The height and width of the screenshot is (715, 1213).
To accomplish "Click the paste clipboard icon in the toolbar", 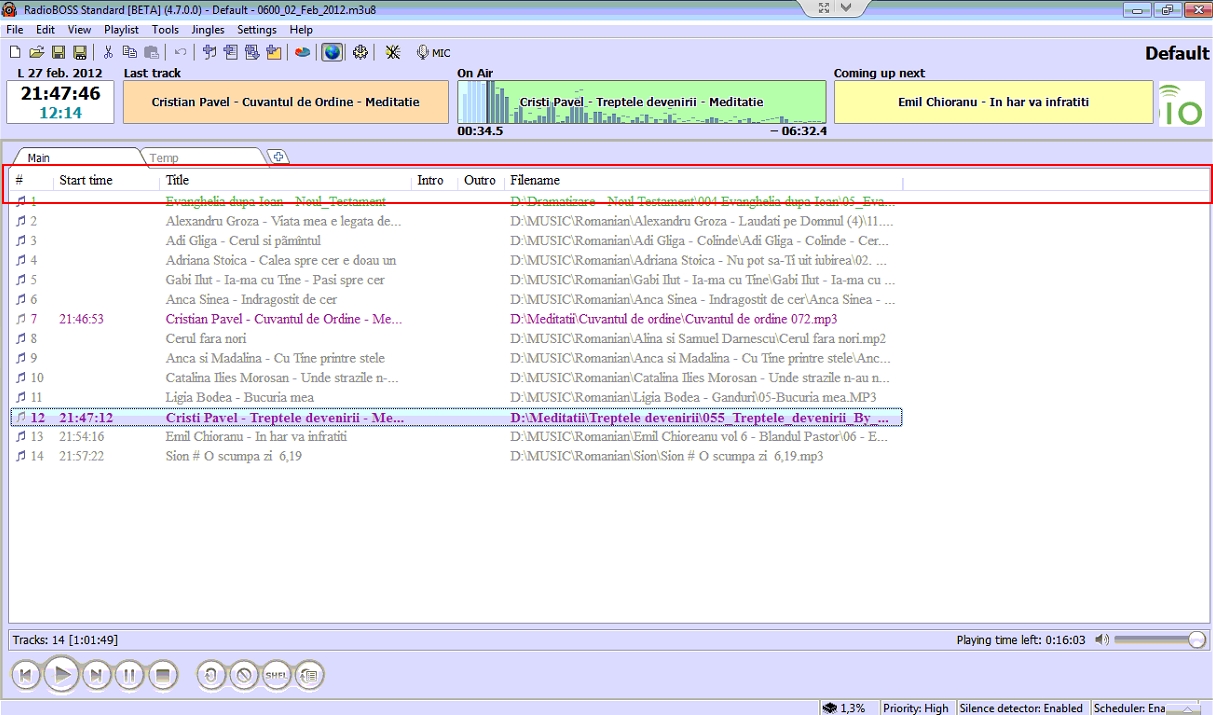I will pos(151,52).
